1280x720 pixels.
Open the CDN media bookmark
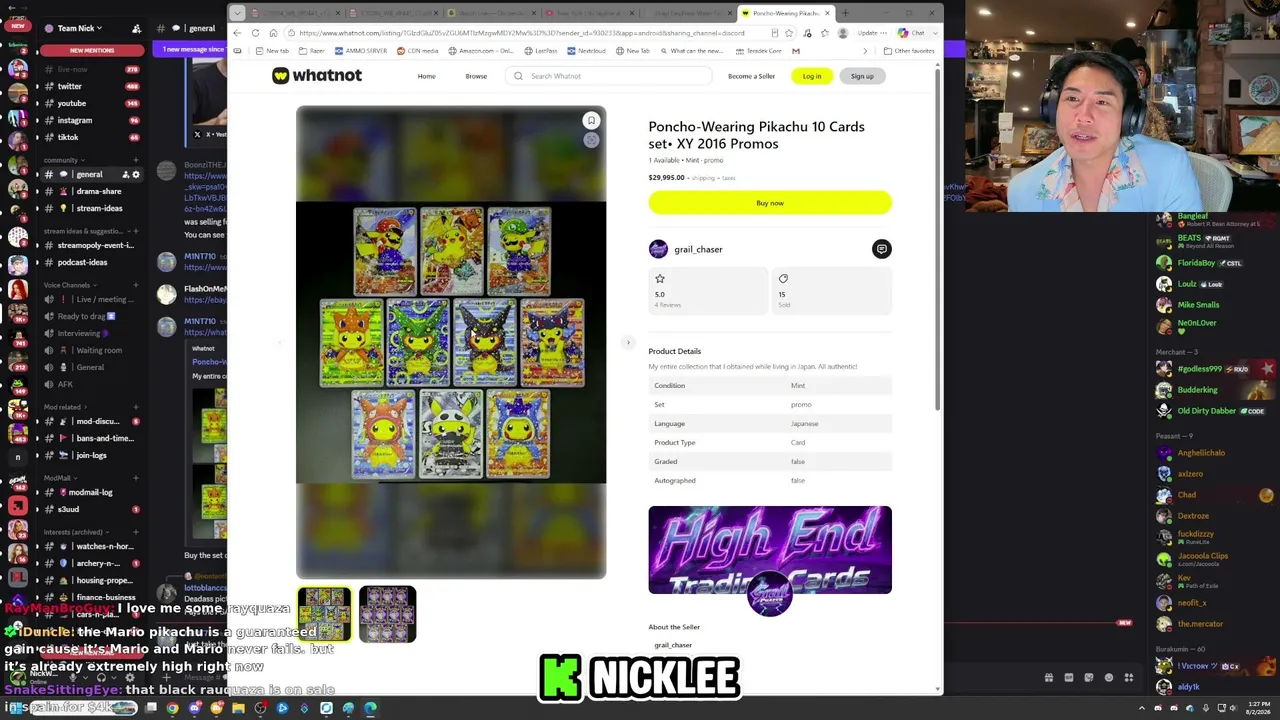(x=418, y=51)
